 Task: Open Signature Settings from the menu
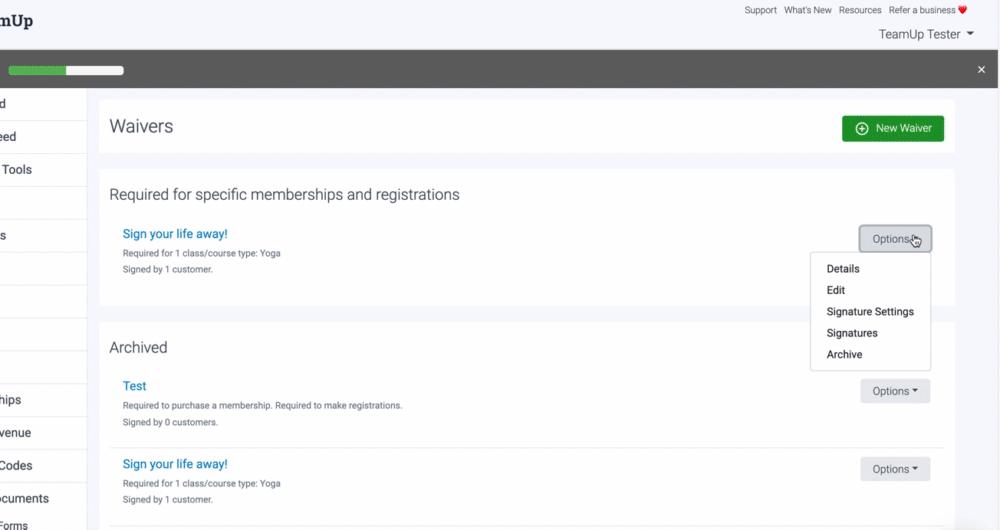coord(870,312)
